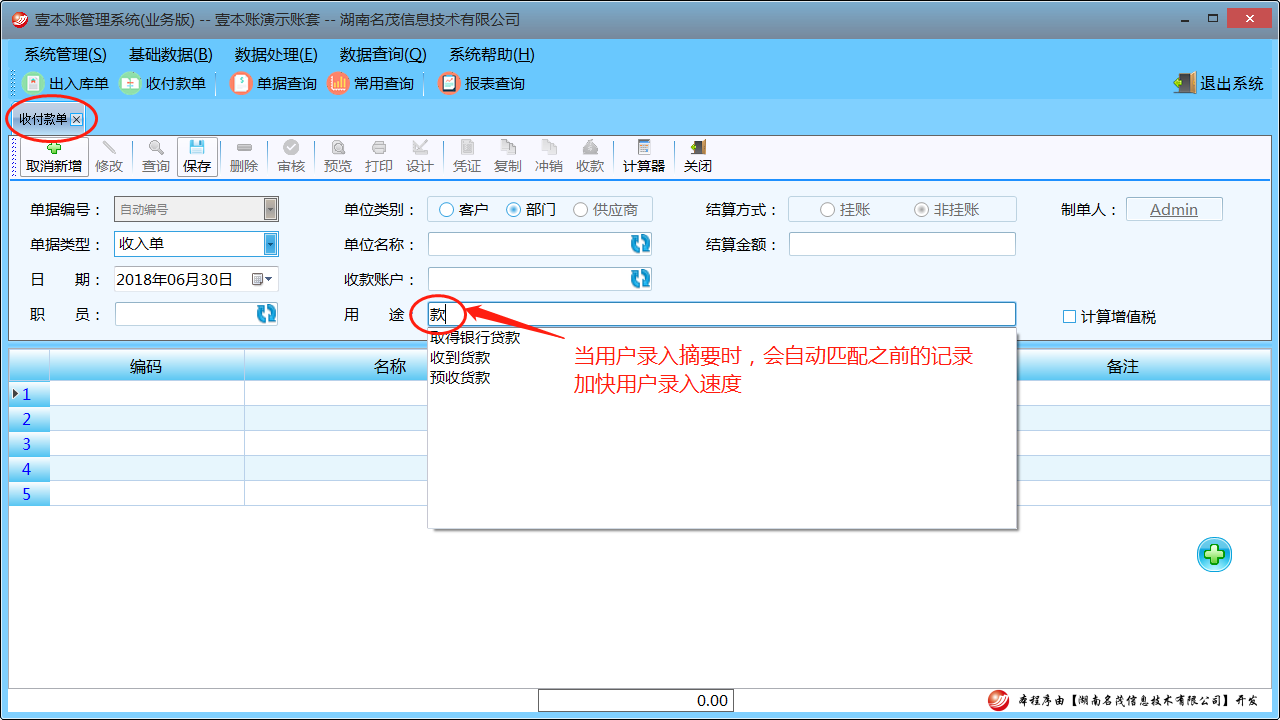Click the 编码 column header

point(146,367)
